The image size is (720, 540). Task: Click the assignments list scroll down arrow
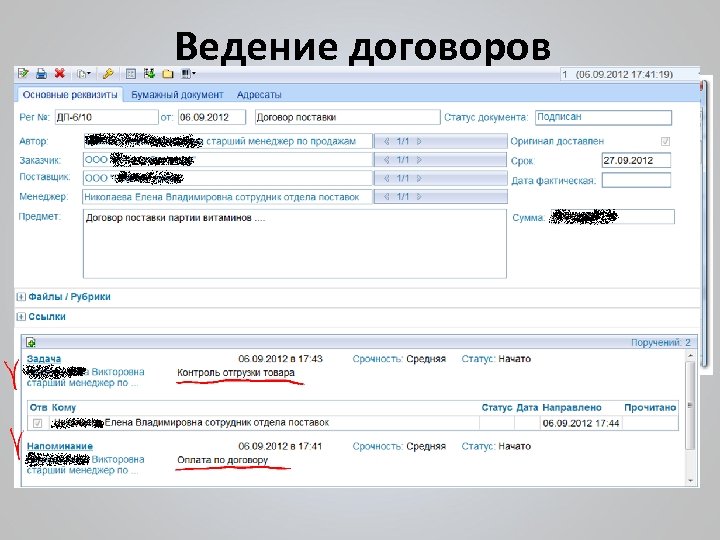(x=690, y=480)
